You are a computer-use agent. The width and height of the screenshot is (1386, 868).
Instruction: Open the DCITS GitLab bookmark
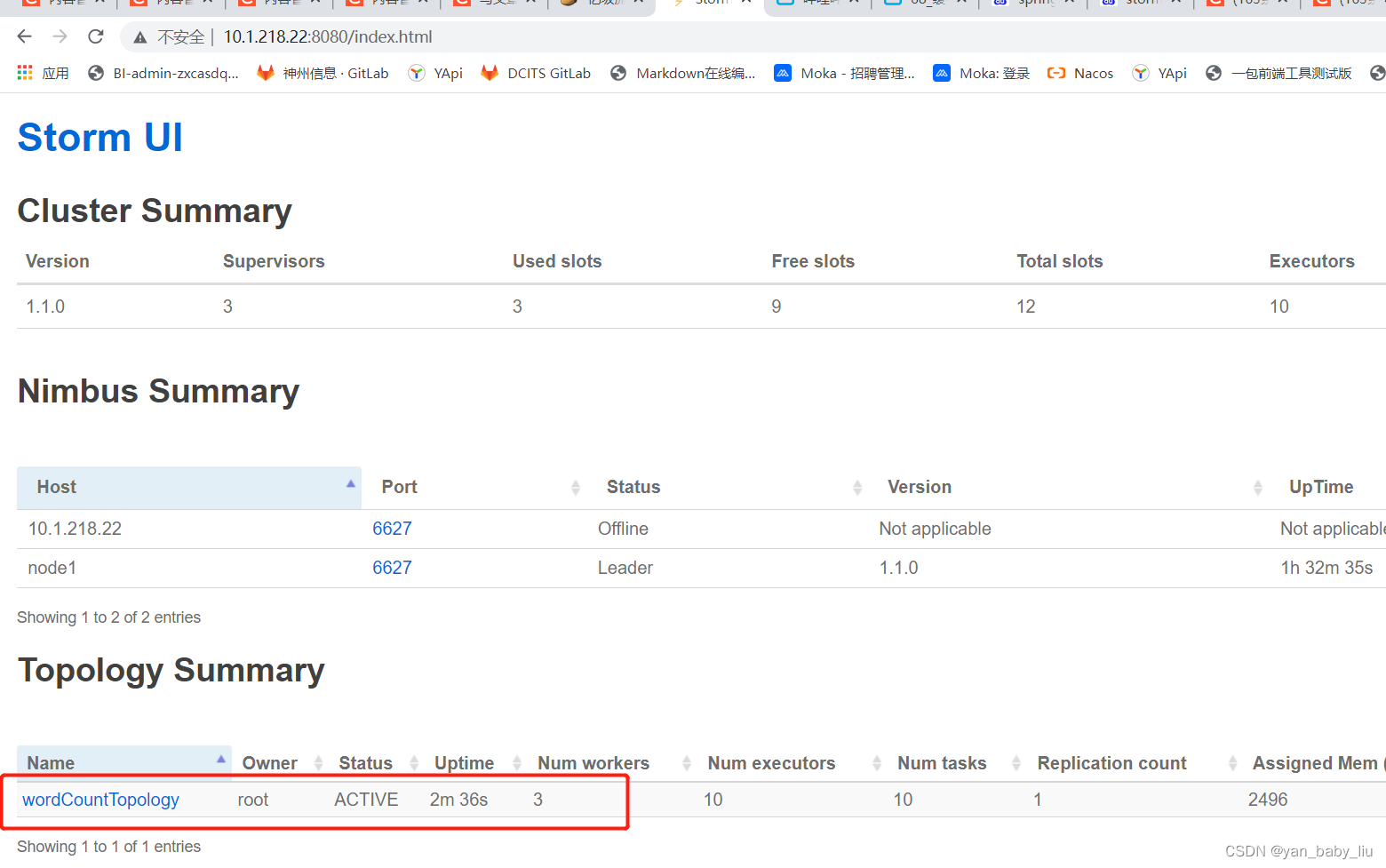pos(536,73)
